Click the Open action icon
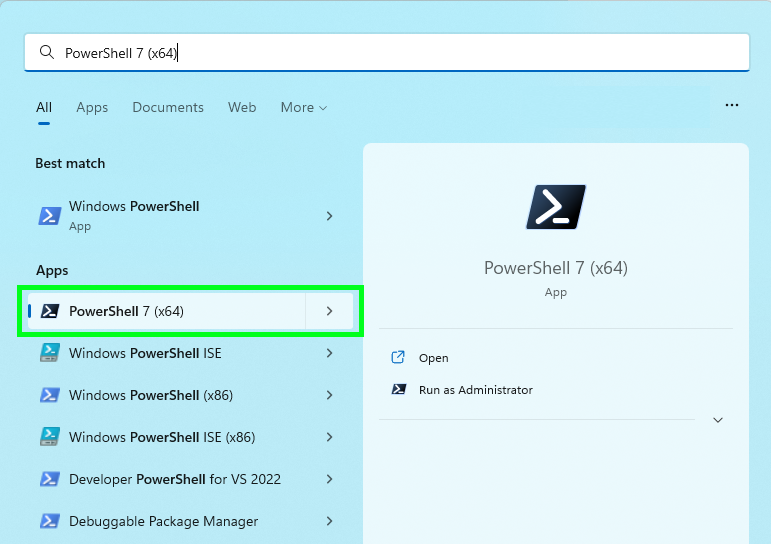This screenshot has height=544, width=771. (x=398, y=357)
